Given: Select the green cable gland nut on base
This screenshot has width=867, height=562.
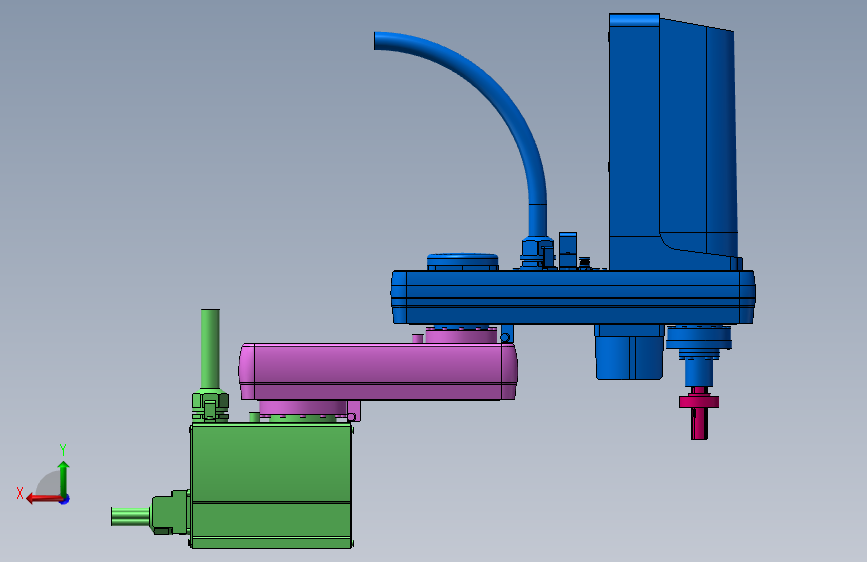Looking at the screenshot, I should point(210,407).
